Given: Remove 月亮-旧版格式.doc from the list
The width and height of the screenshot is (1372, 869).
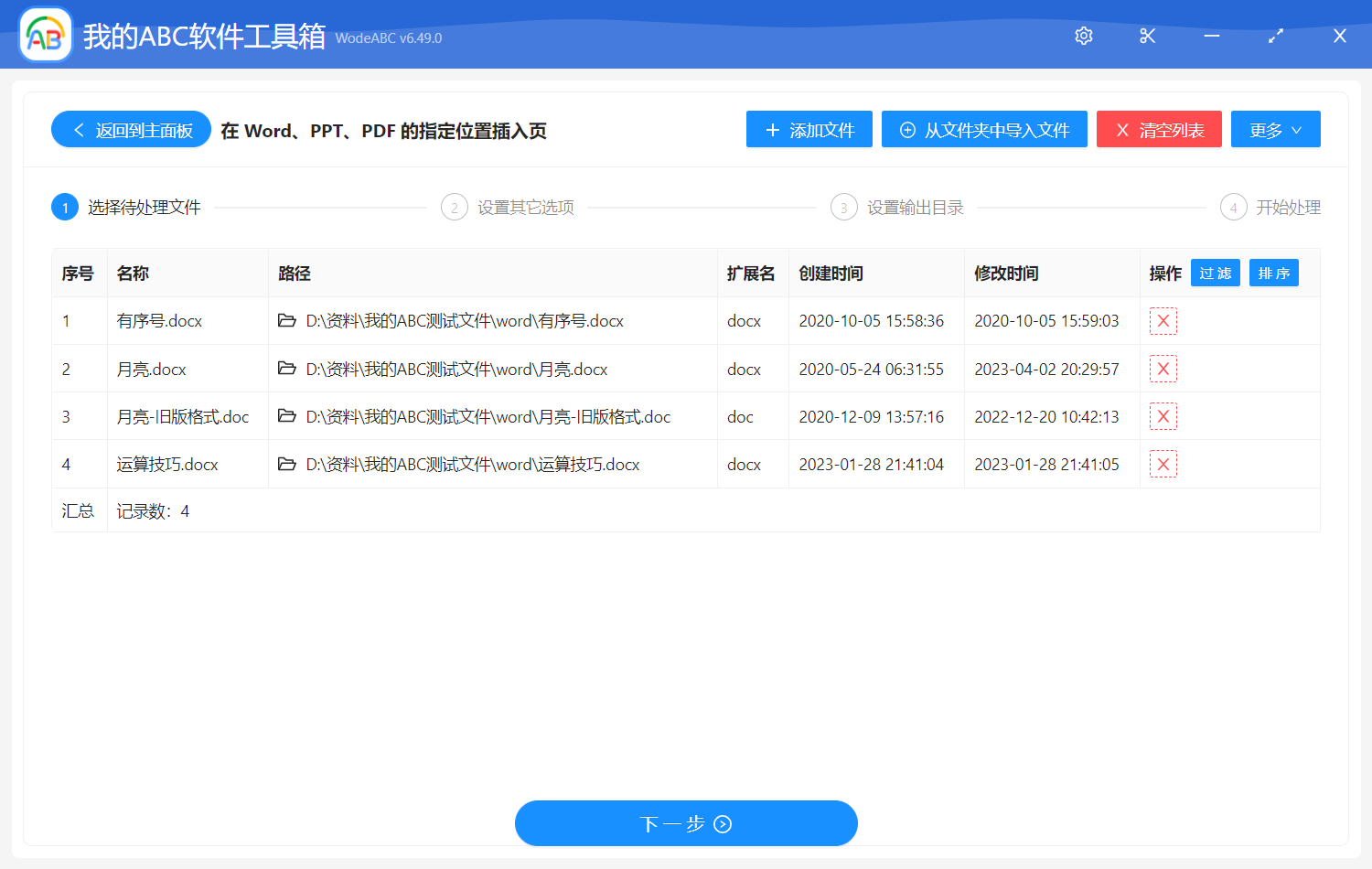Looking at the screenshot, I should (x=1163, y=416).
